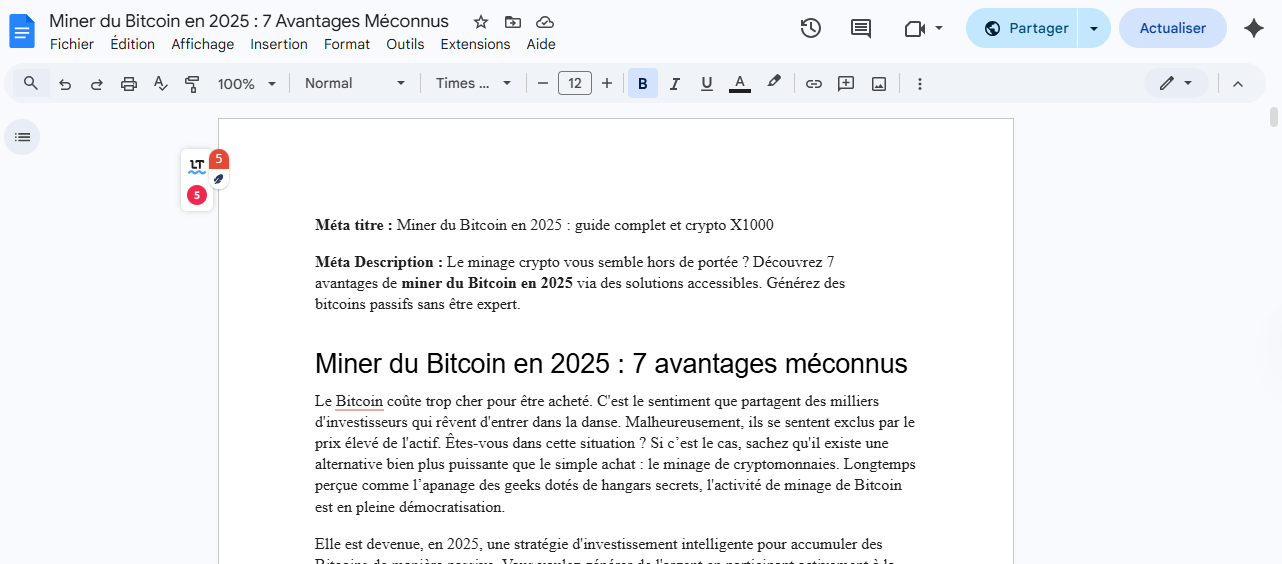1282x564 pixels.
Task: Open text color picker
Action: [x=740, y=84]
